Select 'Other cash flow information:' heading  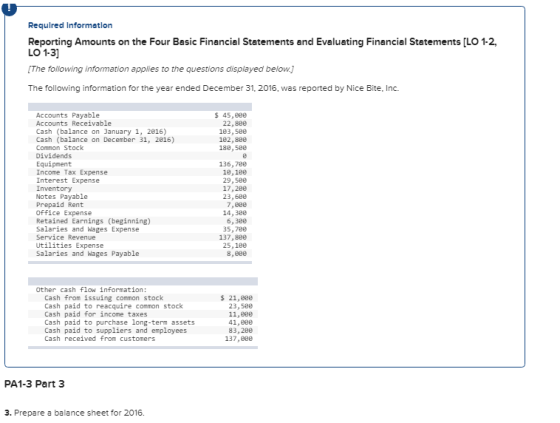91,290
